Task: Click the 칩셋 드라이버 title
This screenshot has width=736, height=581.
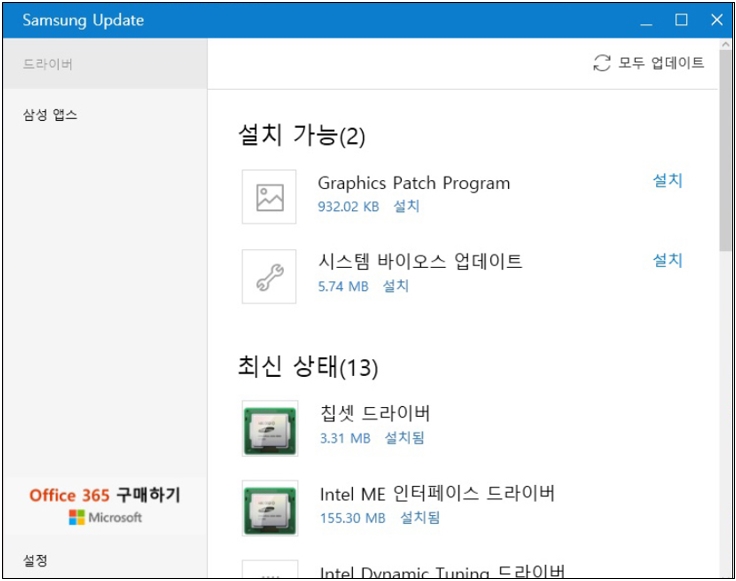Action: tap(375, 413)
